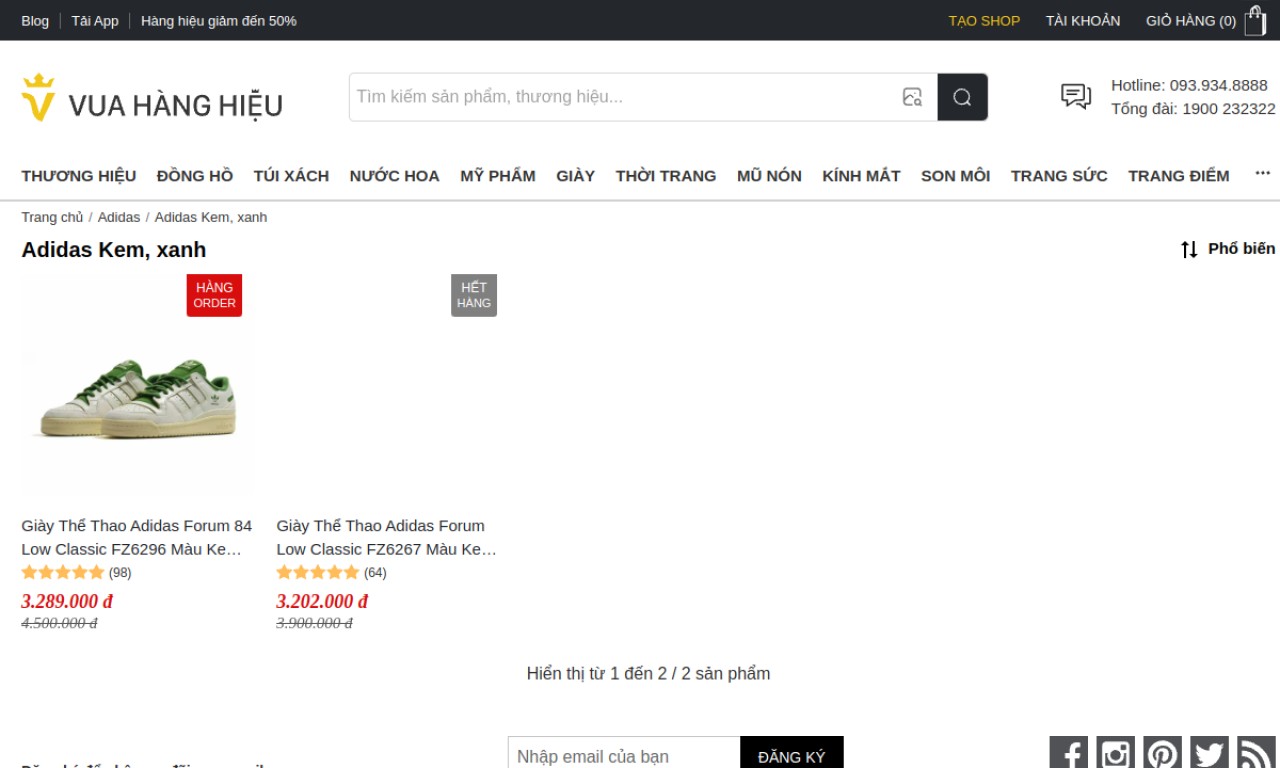Click the TẠO SHOP link

(x=984, y=21)
